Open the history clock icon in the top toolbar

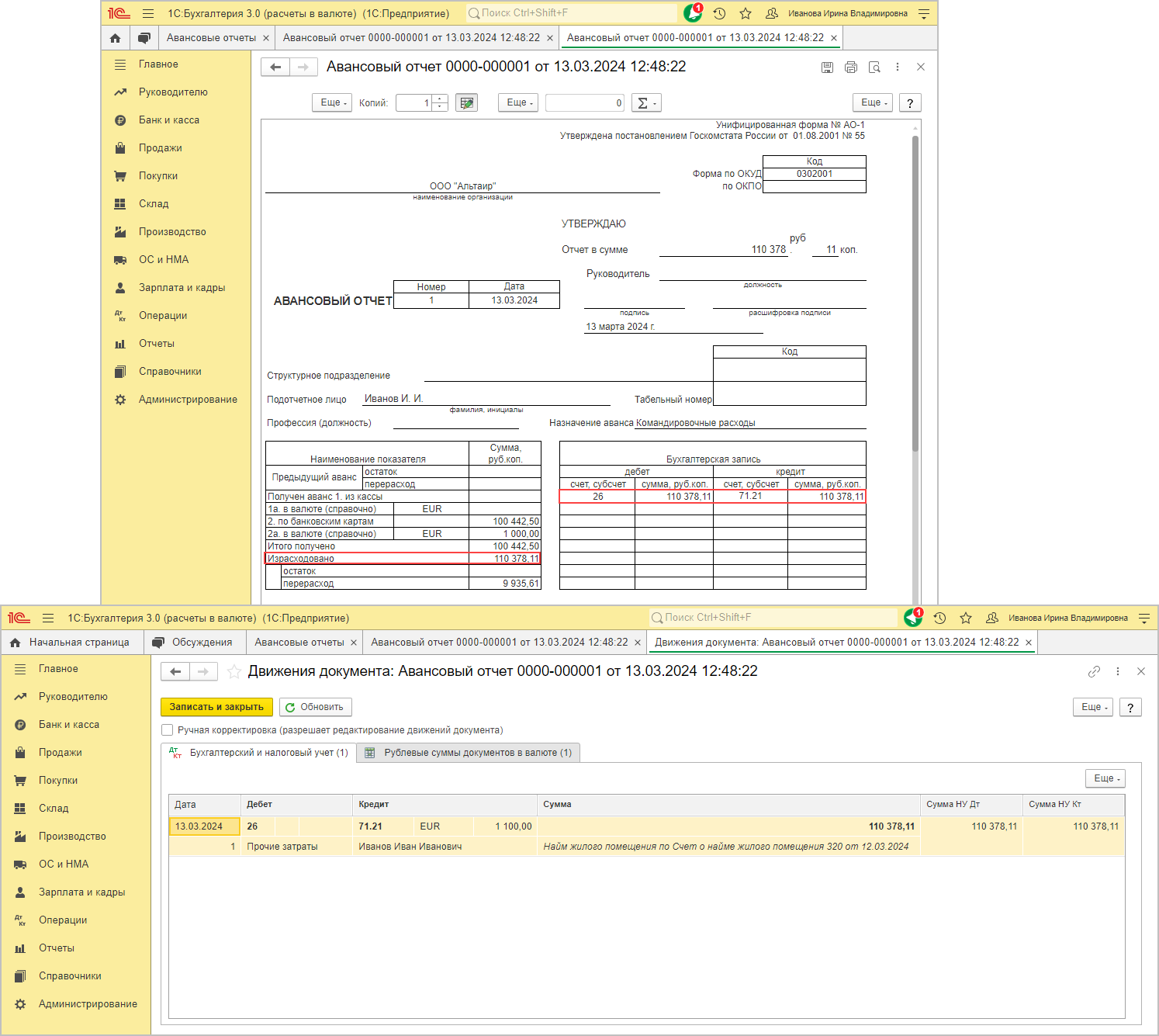pyautogui.click(x=719, y=13)
